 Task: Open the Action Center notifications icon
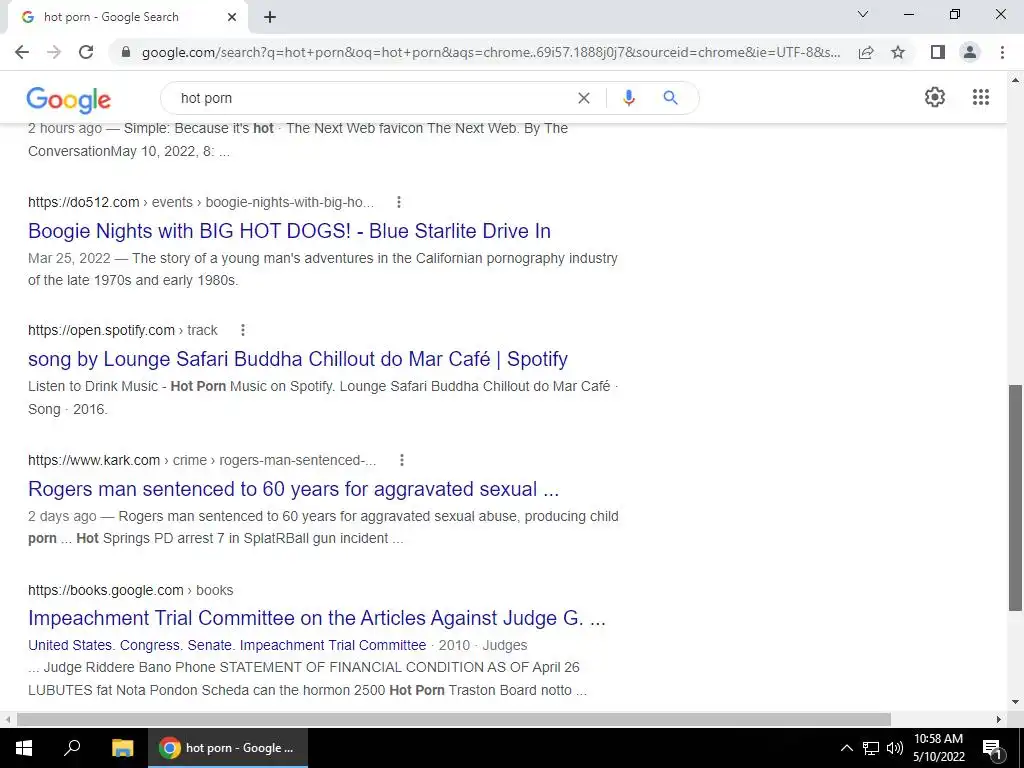pos(992,748)
